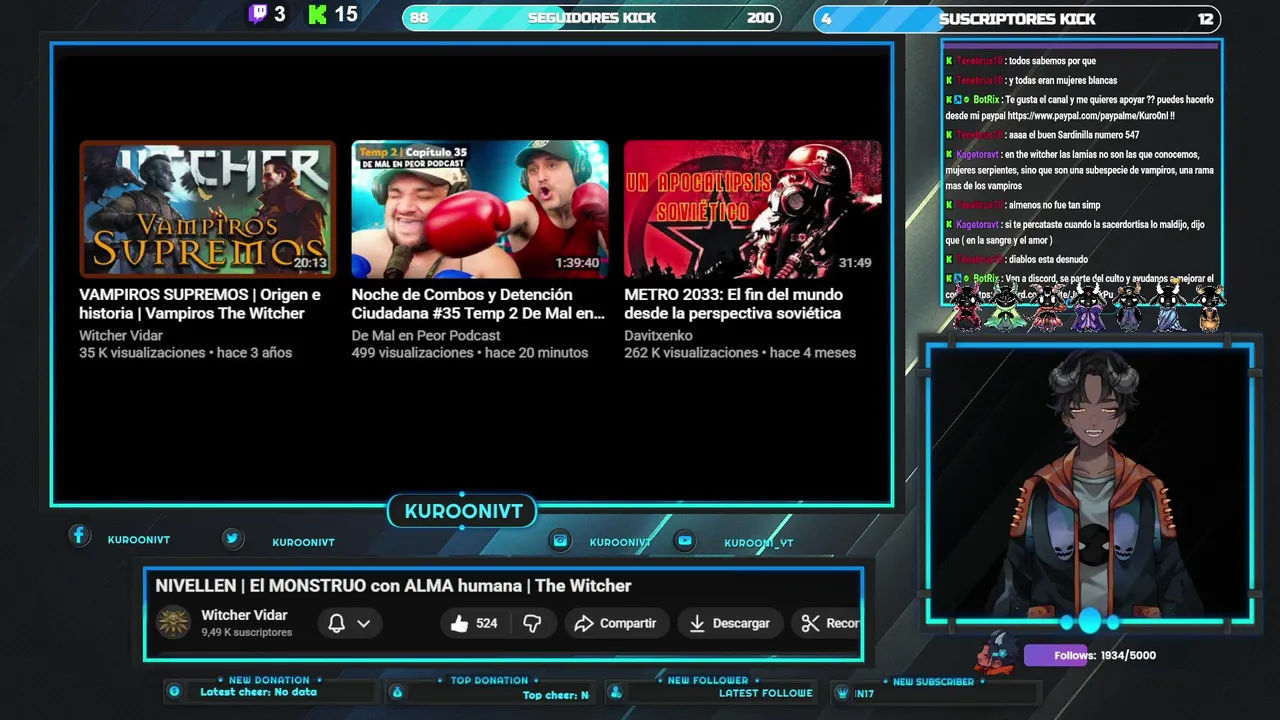Click the 9,49 K suscriptores count
The image size is (1280, 720).
pos(246,632)
